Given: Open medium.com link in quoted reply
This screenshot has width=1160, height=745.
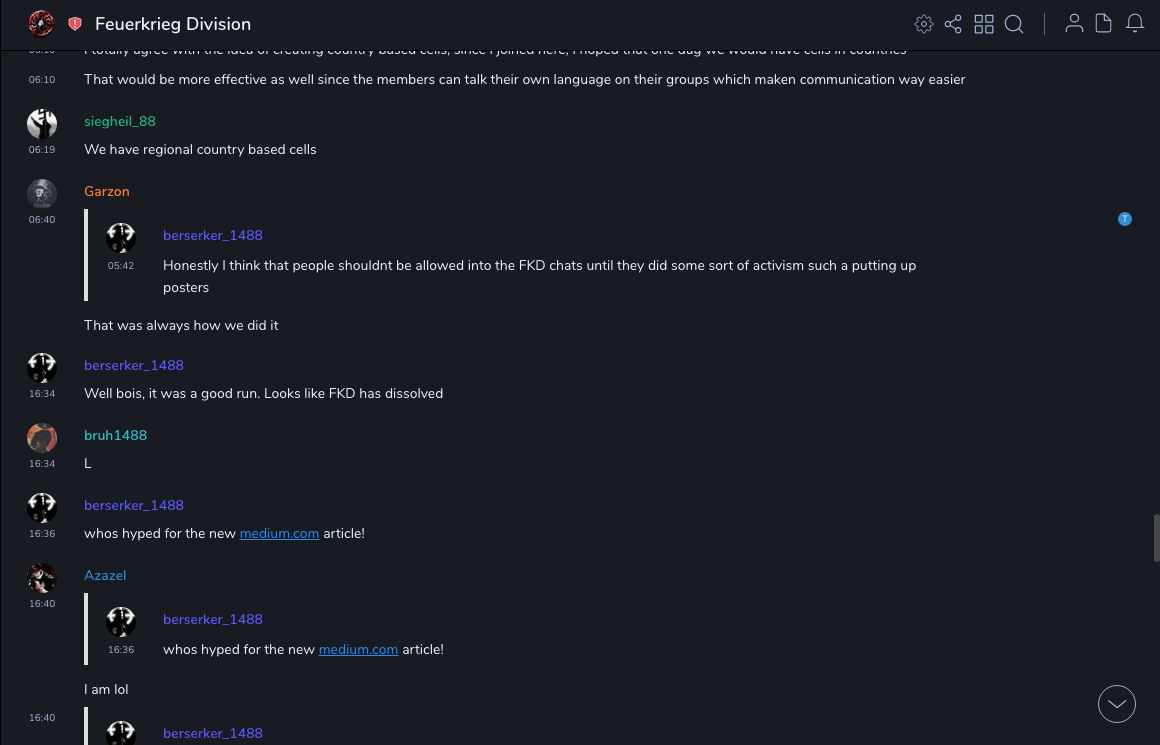Looking at the screenshot, I should coord(358,650).
